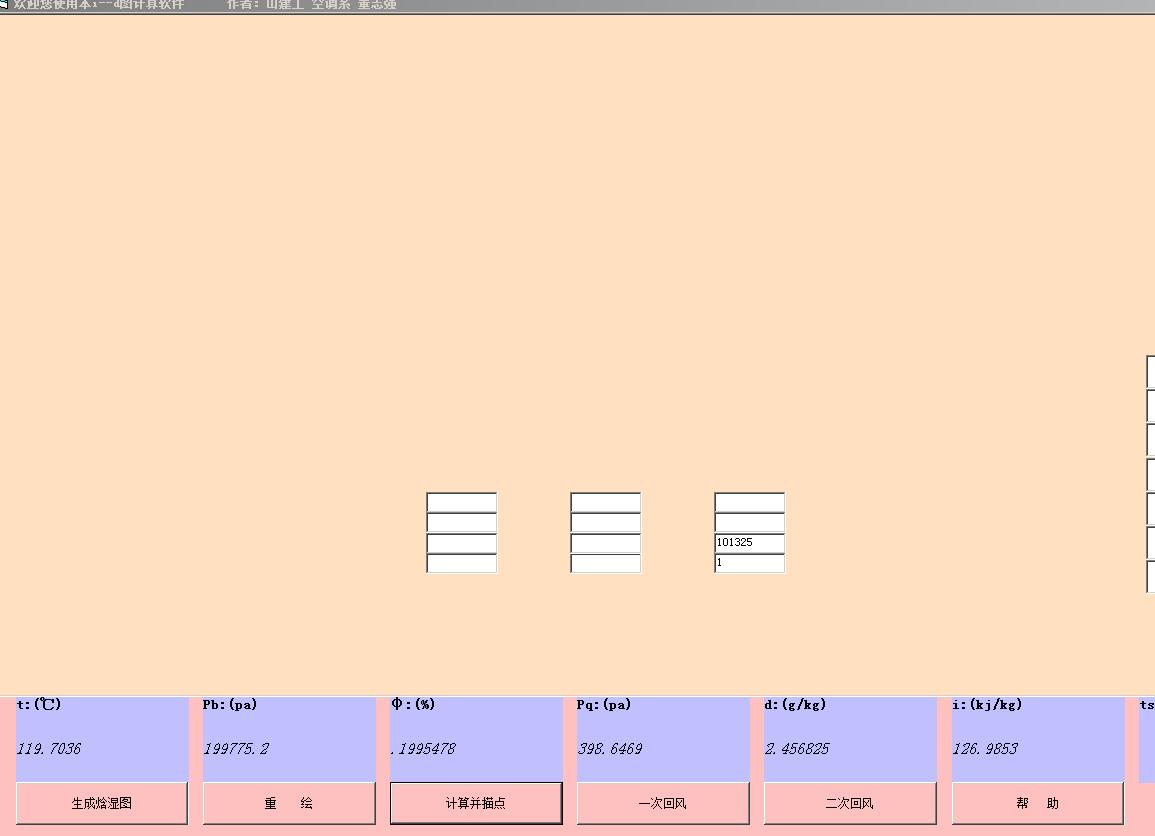Click the φ:(%) relative humidity panel
Viewport: 1155px width, 836px height.
(475, 739)
